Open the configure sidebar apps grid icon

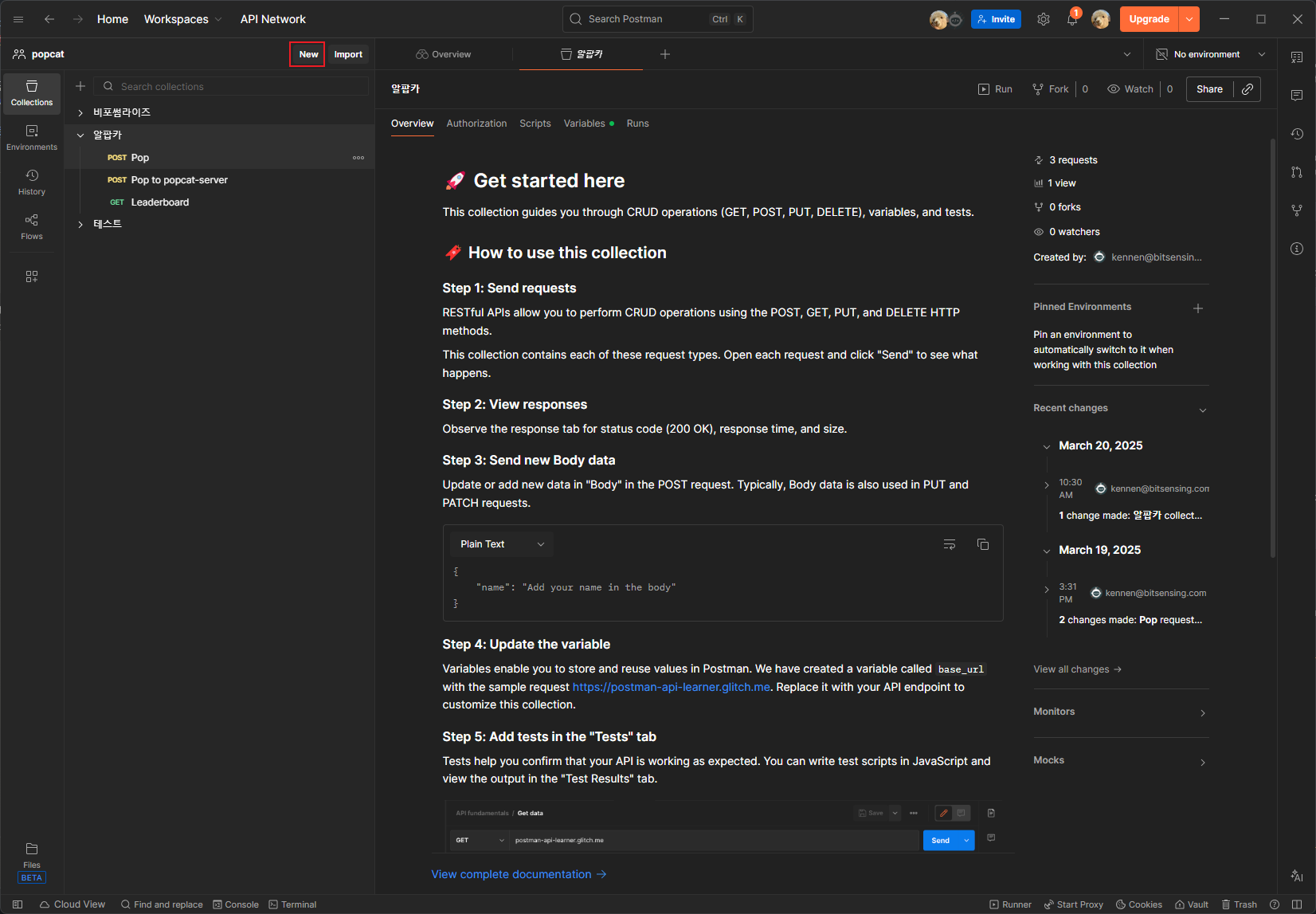tap(32, 277)
